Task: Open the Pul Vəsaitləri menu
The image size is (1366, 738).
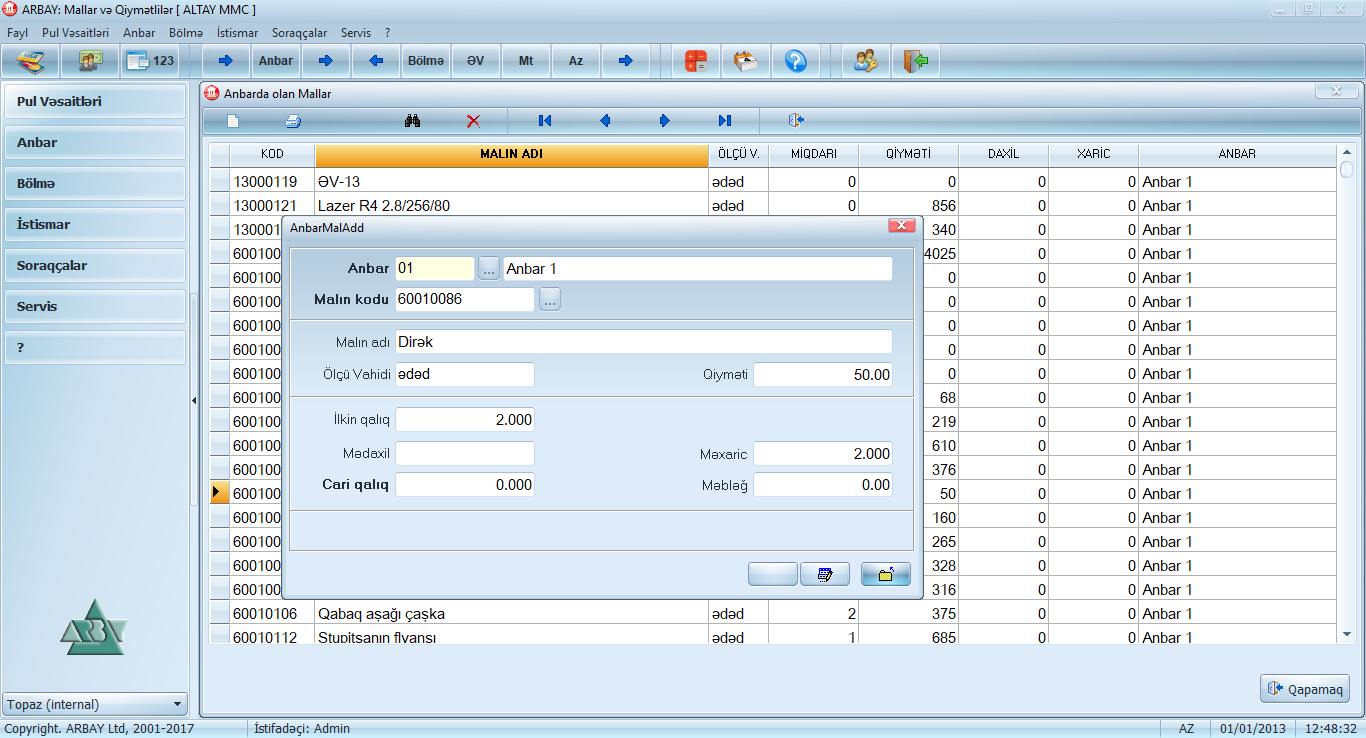Action: tap(76, 33)
